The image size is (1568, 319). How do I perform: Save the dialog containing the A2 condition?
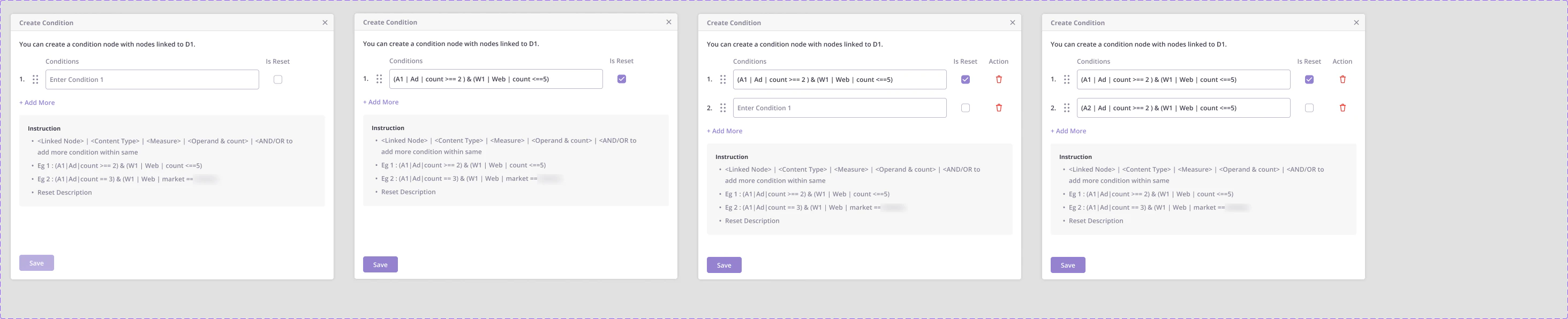pos(1068,265)
